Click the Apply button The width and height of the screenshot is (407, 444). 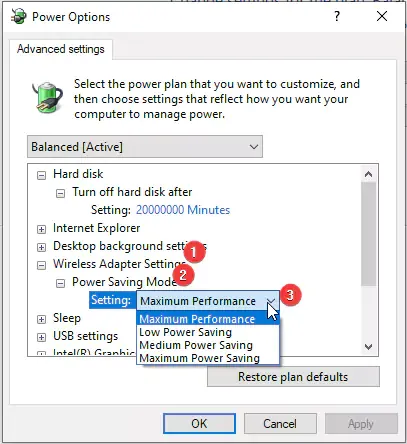click(361, 424)
